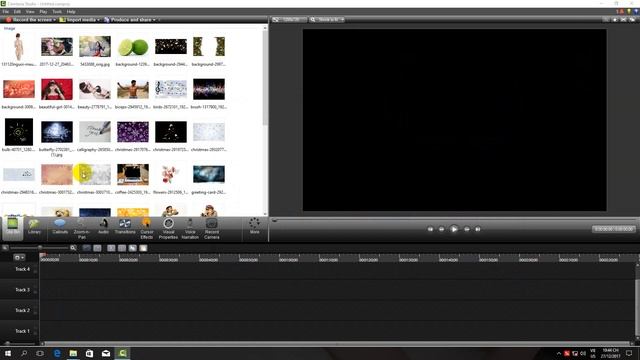Step forward one frame in preview
Image resolution: width=640 pixels, height=360 pixels.
click(x=467, y=229)
